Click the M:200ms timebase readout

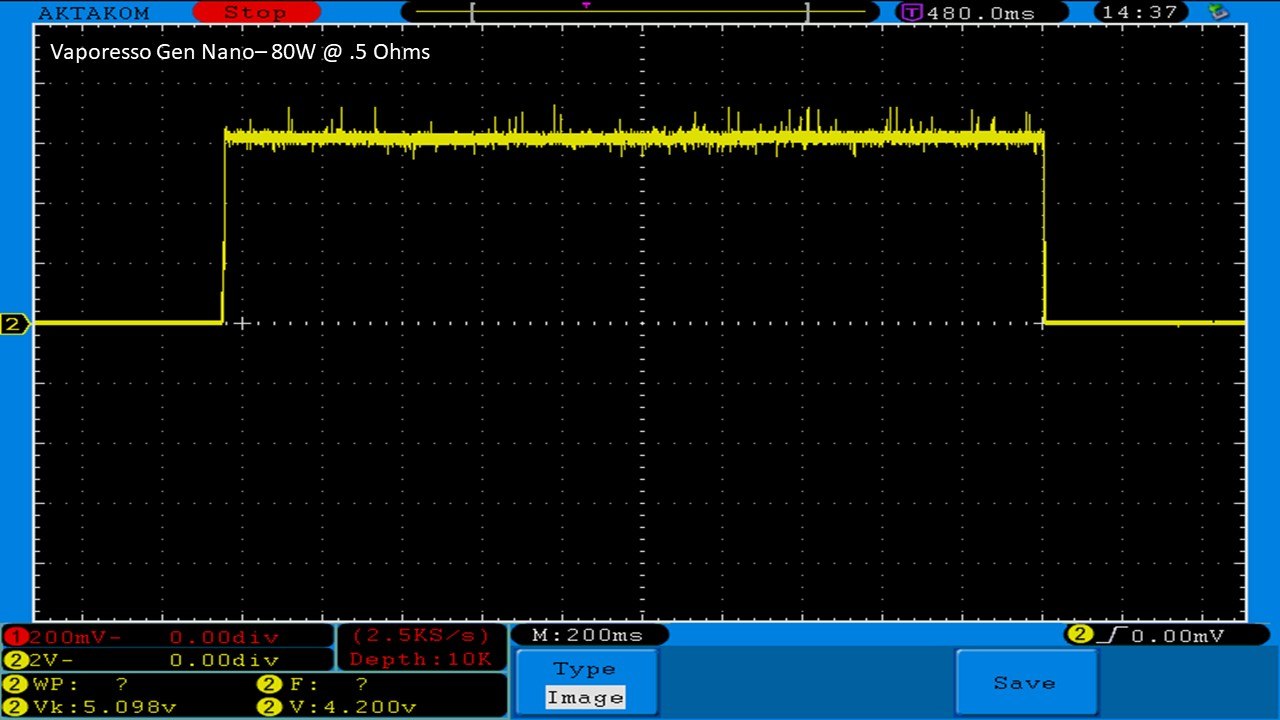(588, 635)
